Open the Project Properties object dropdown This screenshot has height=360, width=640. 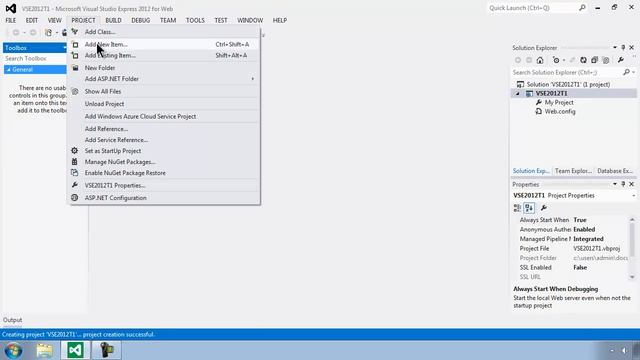[x=633, y=196]
